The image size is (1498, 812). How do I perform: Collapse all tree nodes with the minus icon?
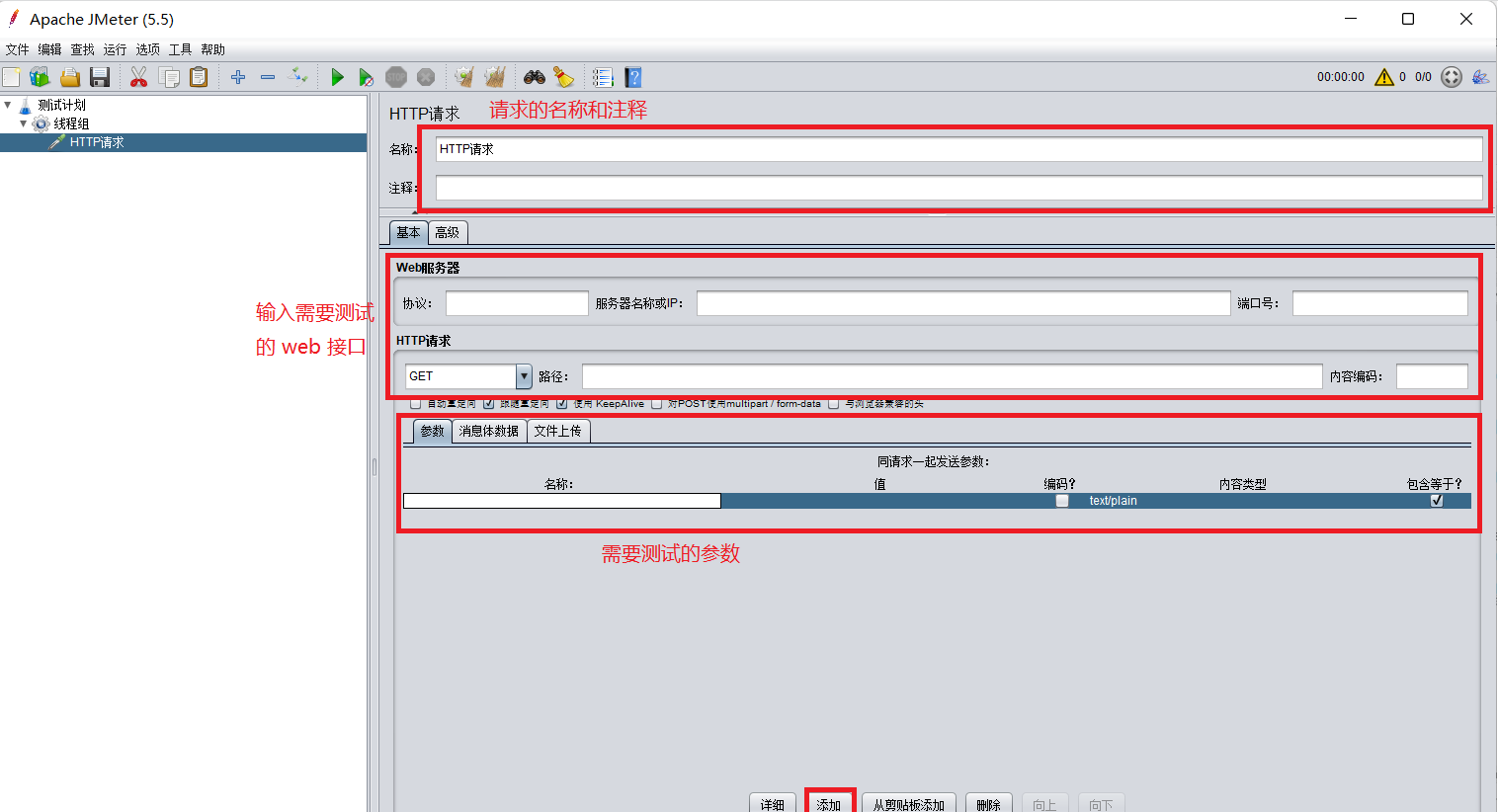pos(268,77)
